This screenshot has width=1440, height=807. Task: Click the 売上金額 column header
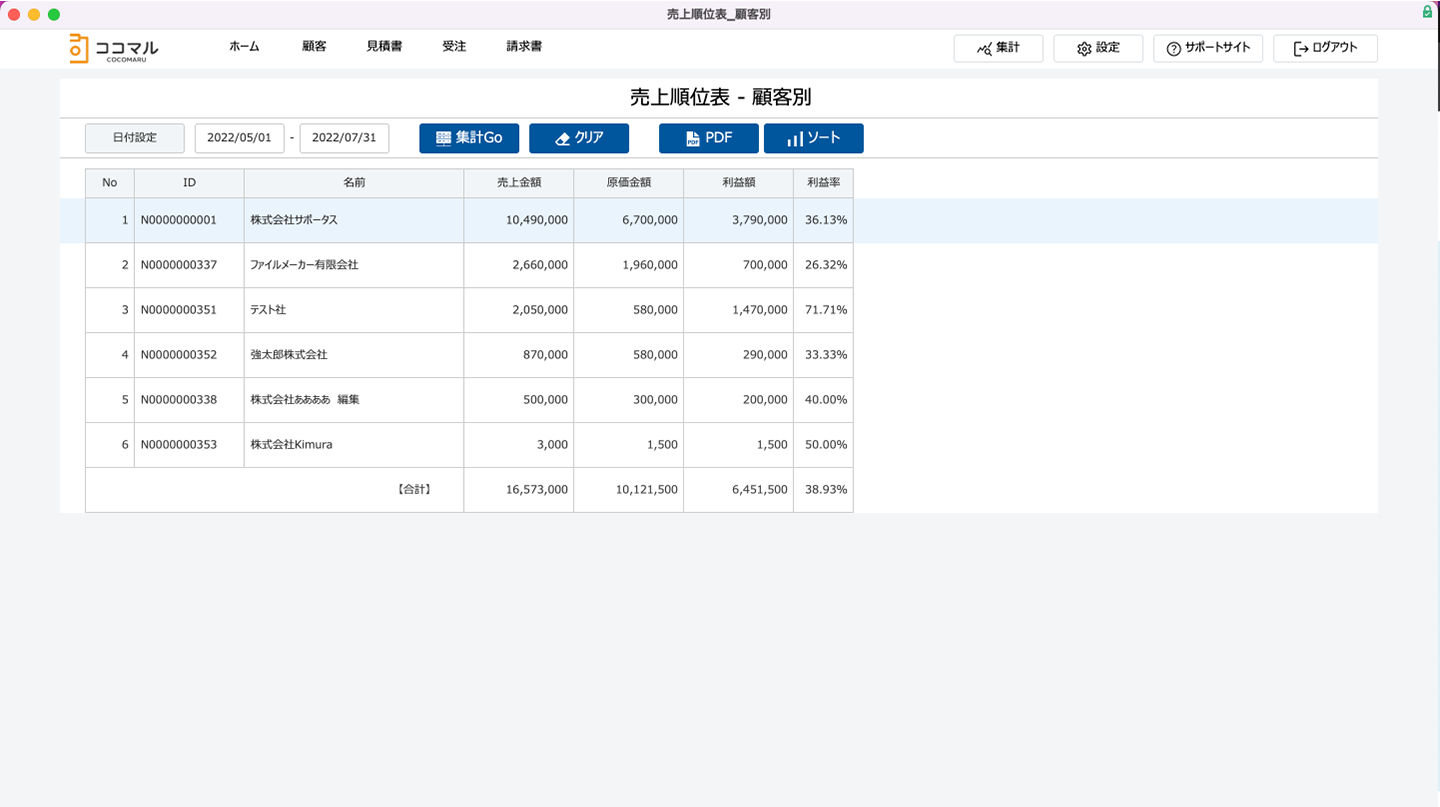tap(518, 183)
